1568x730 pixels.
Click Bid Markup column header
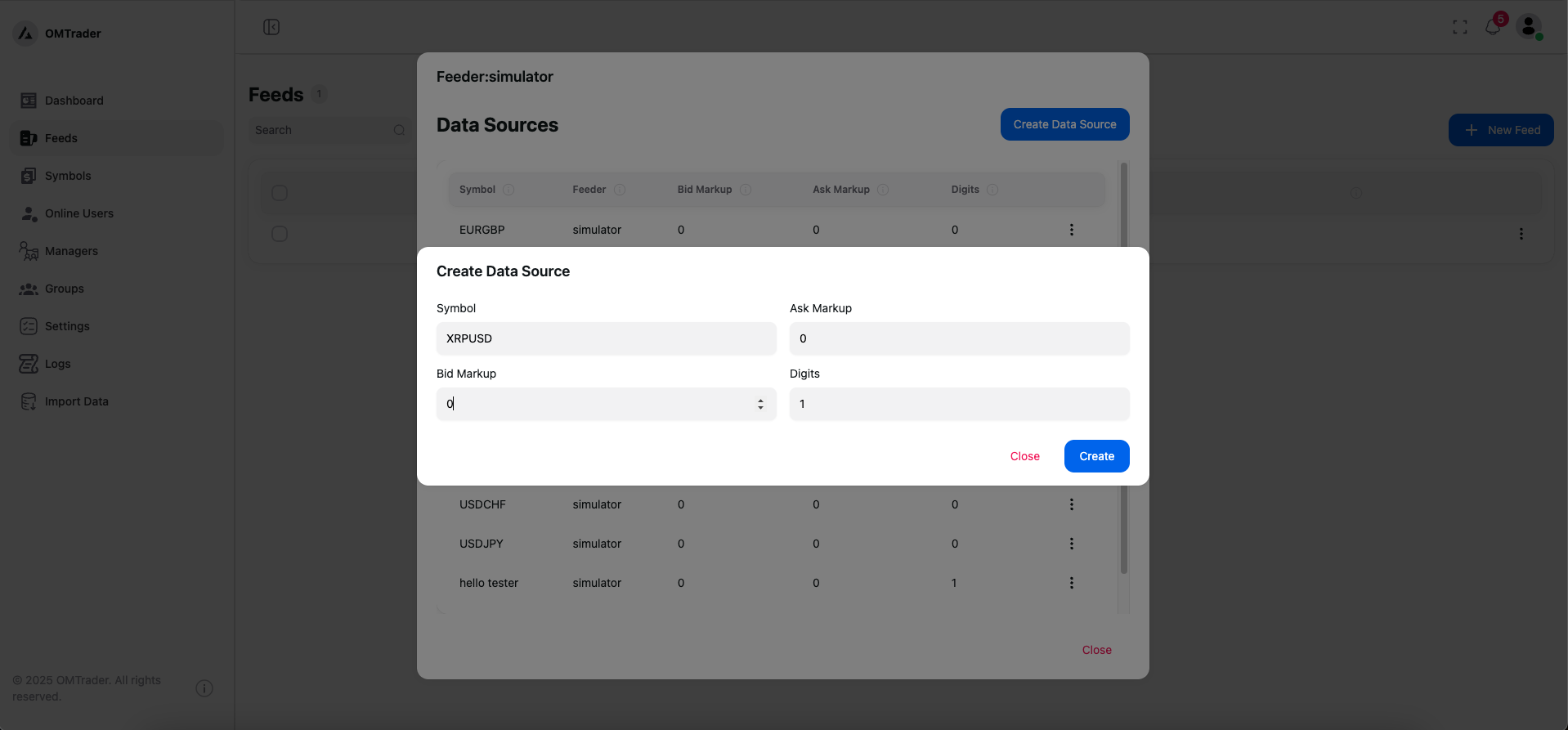coord(705,190)
